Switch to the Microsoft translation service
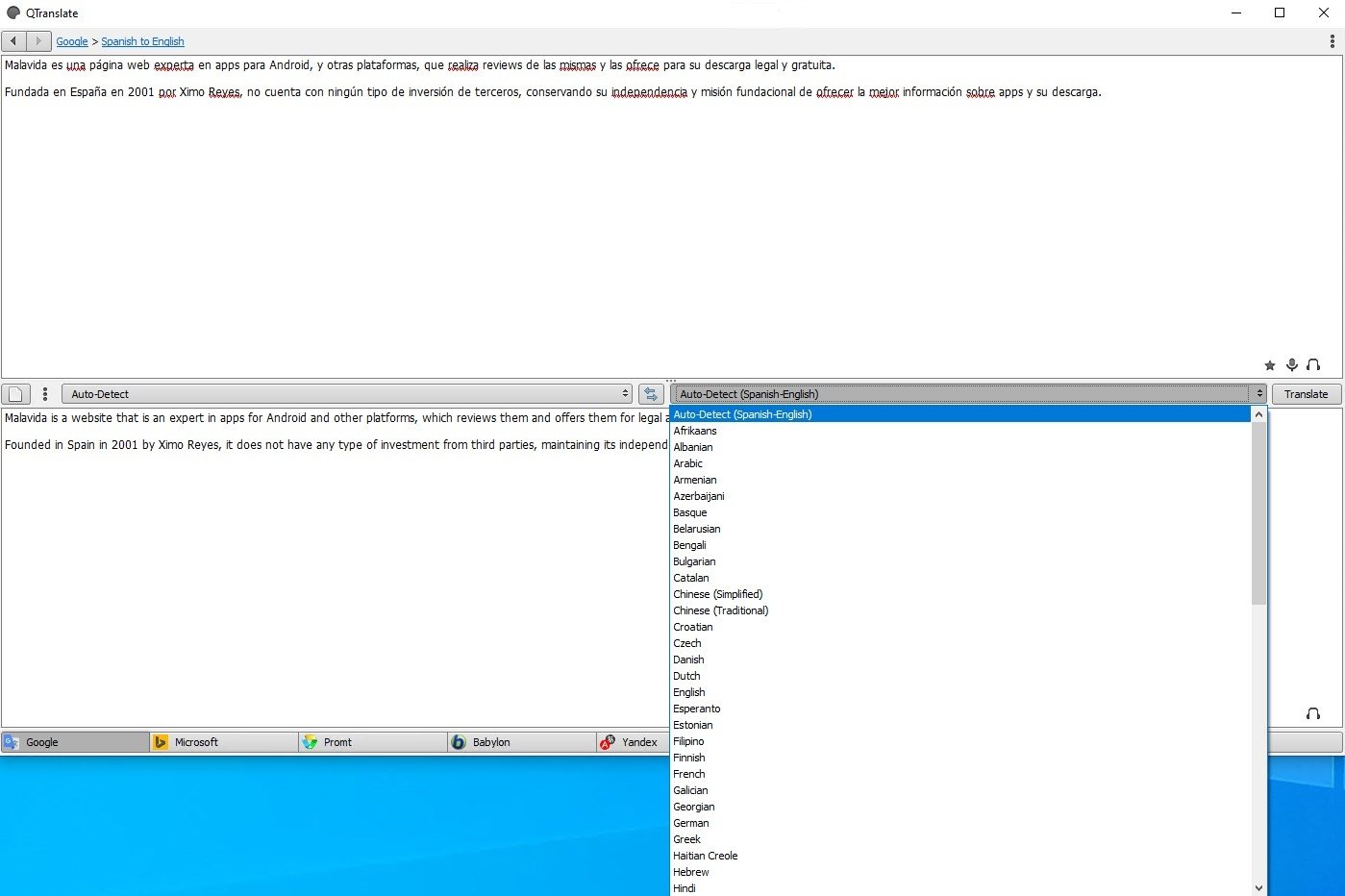The height and width of the screenshot is (896, 1345). pyautogui.click(x=224, y=742)
